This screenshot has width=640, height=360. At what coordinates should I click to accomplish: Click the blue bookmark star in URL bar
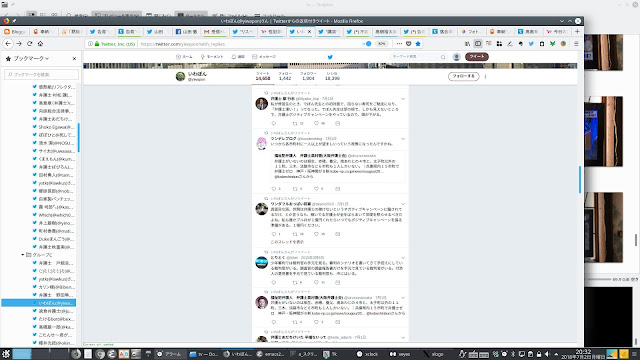tap(418, 44)
